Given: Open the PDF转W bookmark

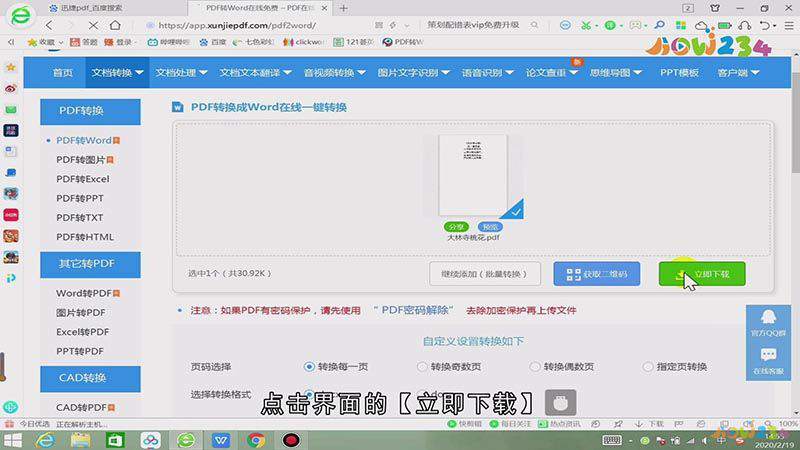Looking at the screenshot, I should [403, 42].
